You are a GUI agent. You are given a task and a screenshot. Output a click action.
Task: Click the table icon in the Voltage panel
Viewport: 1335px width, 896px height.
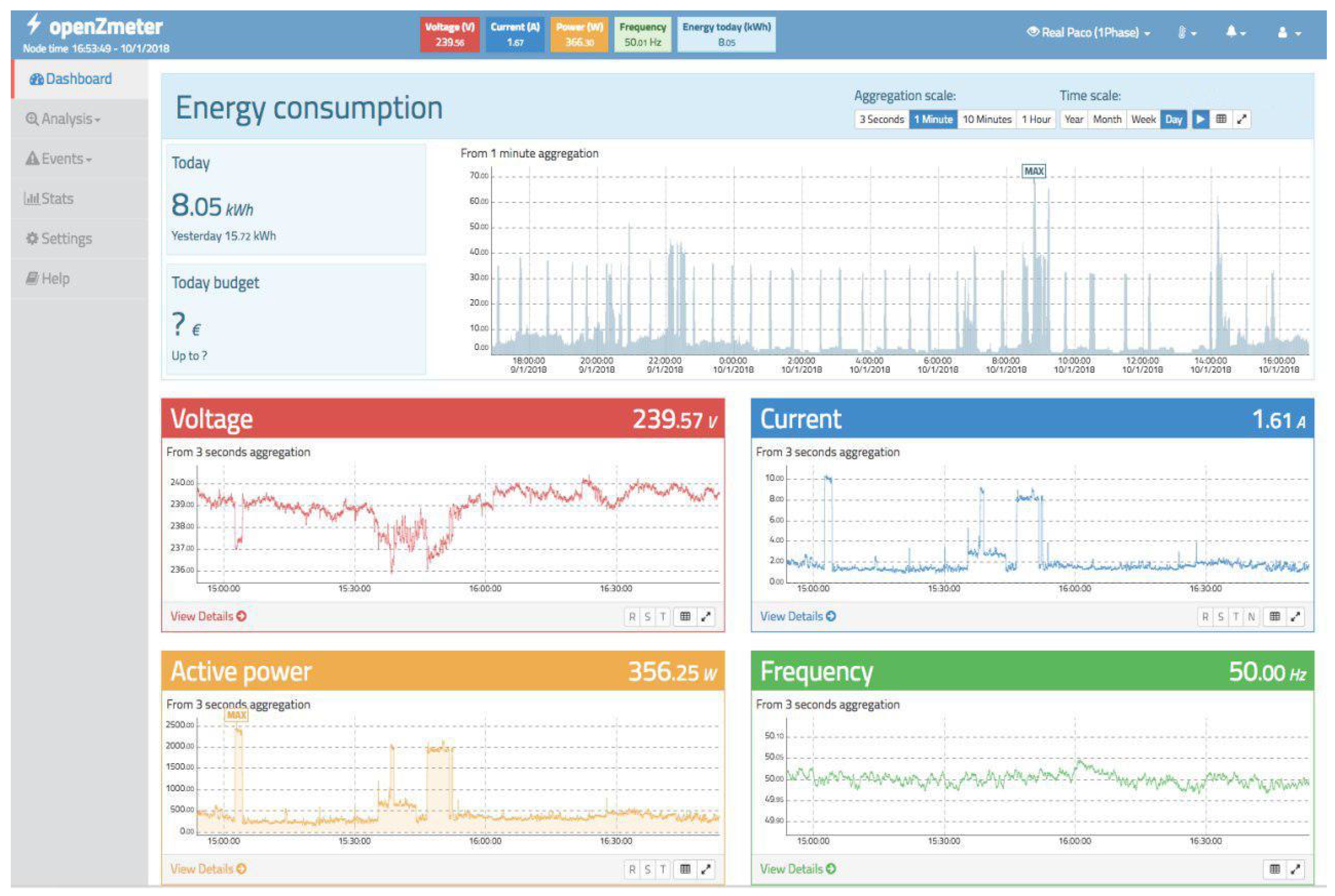point(685,616)
